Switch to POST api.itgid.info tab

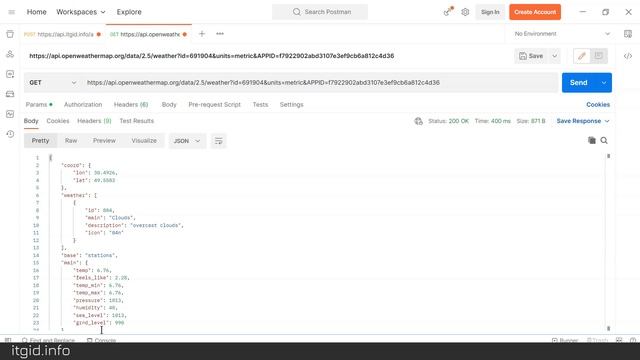pyautogui.click(x=62, y=34)
